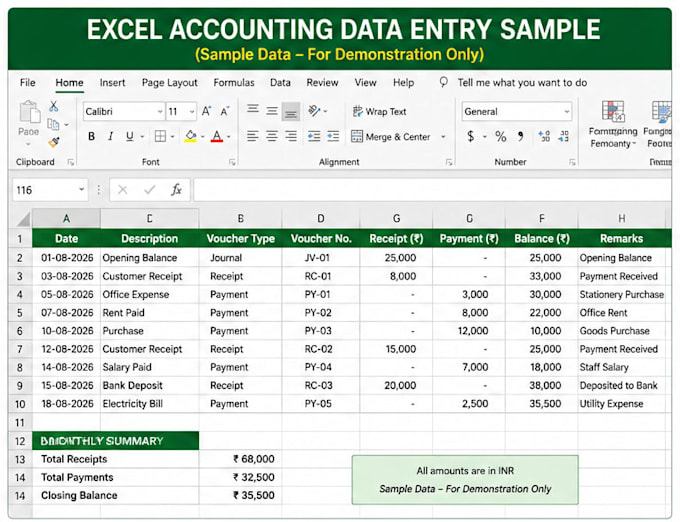
Task: Open the Name Box dropdown arrow
Action: pos(81,189)
